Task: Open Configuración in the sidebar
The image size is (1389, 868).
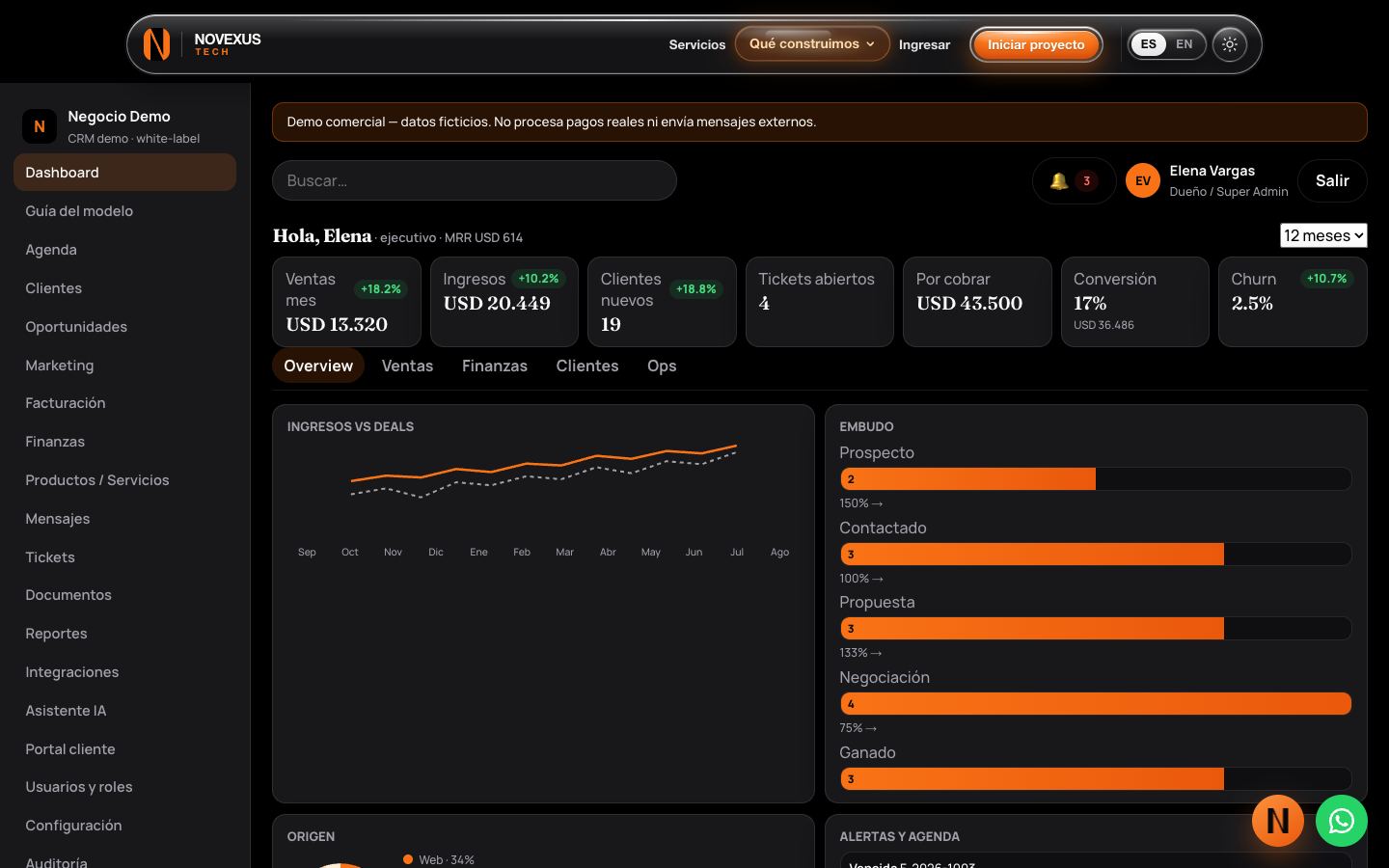Action: point(124,826)
